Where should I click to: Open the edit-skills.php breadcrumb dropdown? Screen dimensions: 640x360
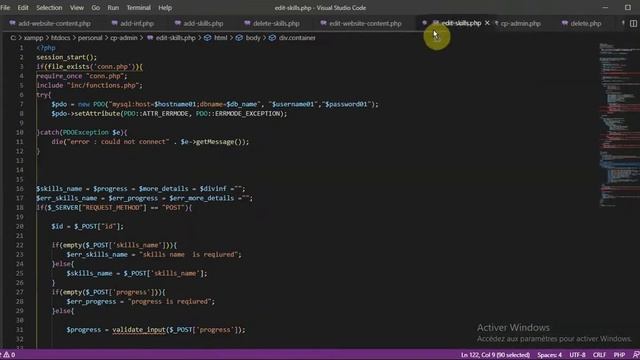click(x=176, y=38)
